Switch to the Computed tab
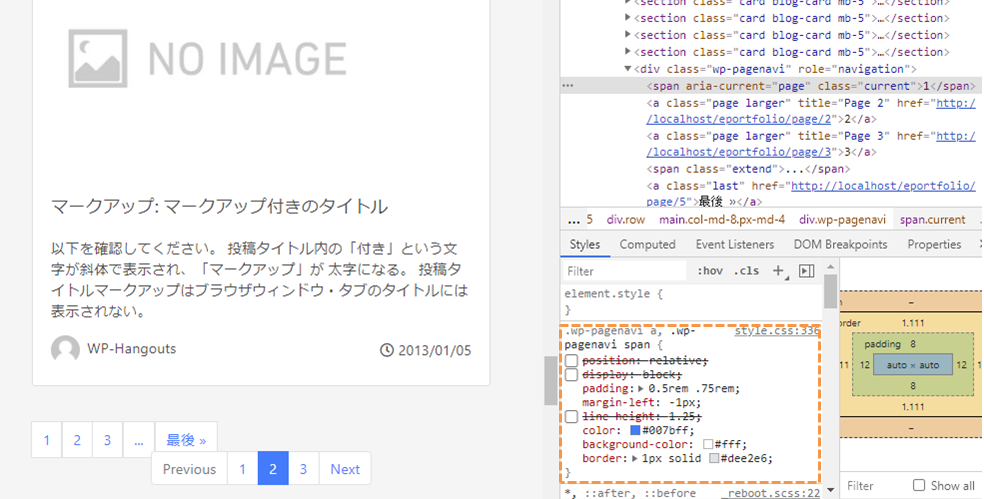 (x=647, y=244)
